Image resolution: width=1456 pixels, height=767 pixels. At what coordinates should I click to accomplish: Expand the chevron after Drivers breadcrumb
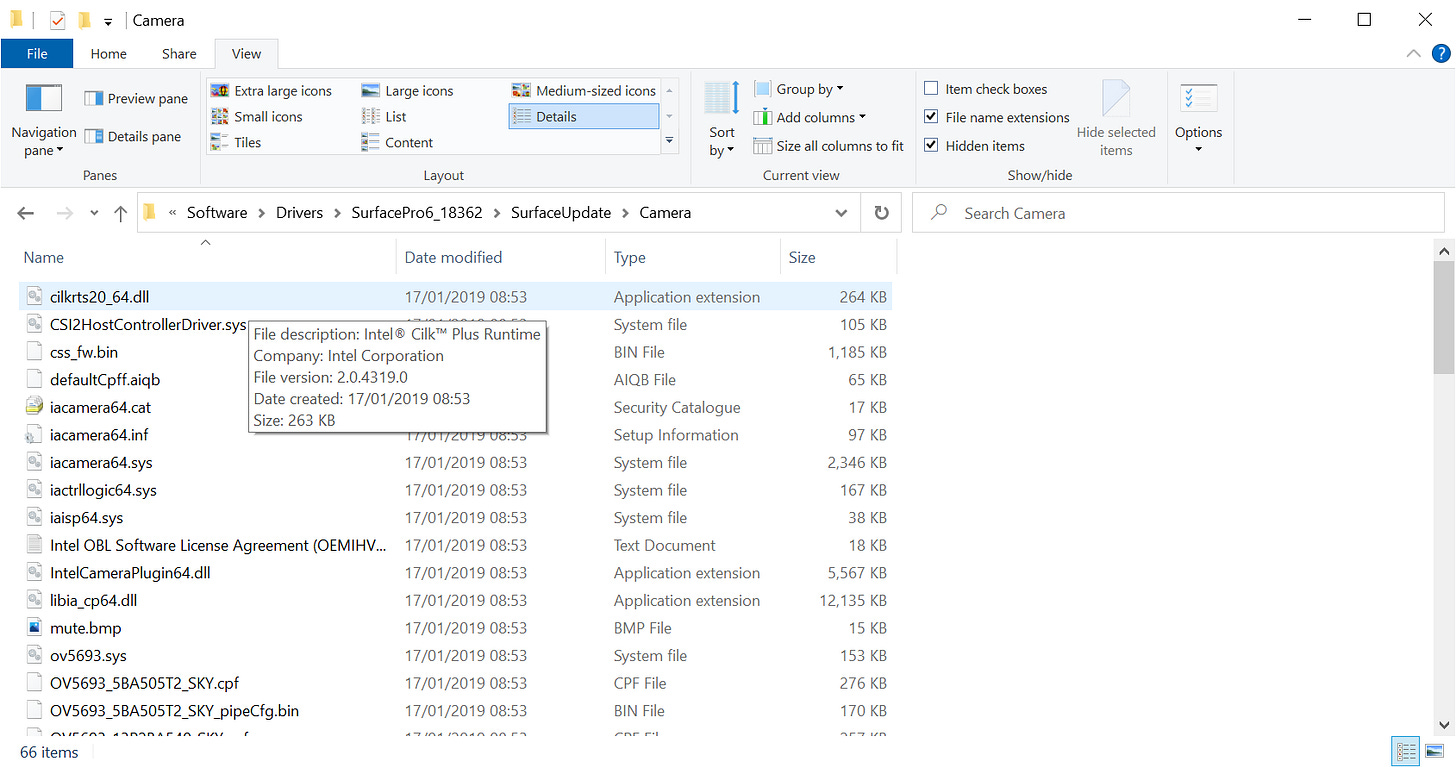337,213
